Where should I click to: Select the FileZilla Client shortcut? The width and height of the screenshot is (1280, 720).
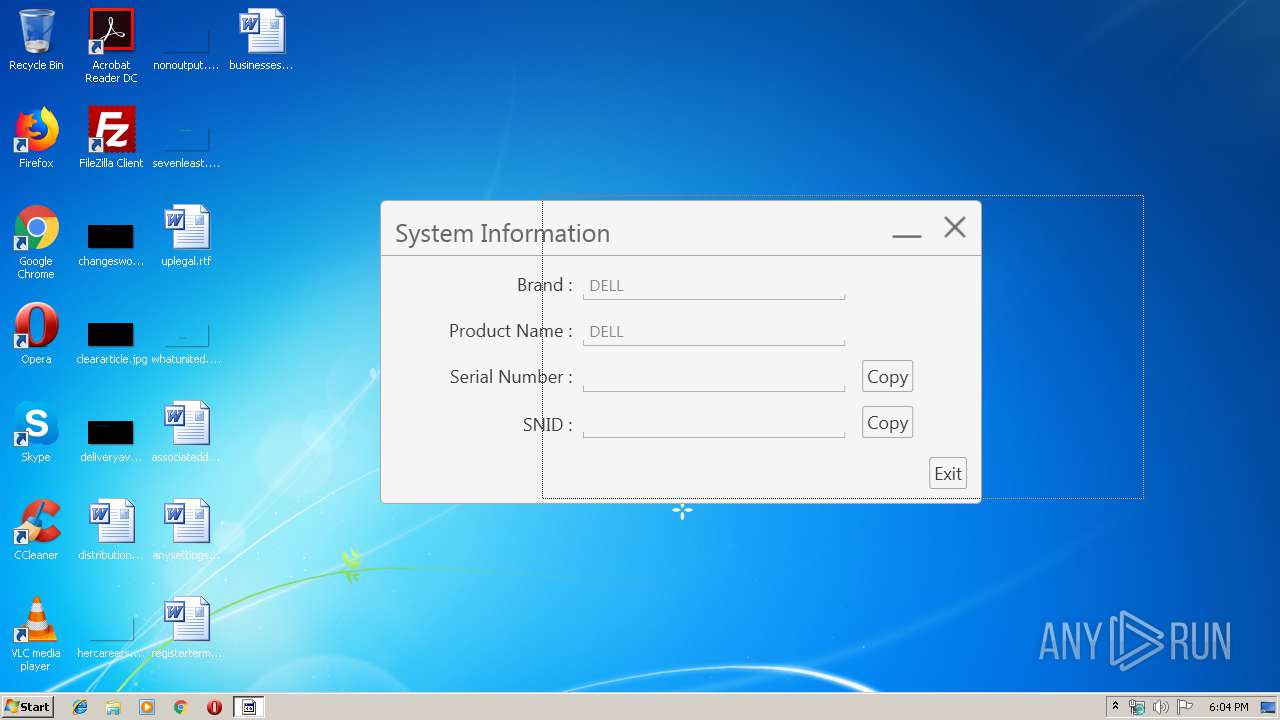(111, 138)
